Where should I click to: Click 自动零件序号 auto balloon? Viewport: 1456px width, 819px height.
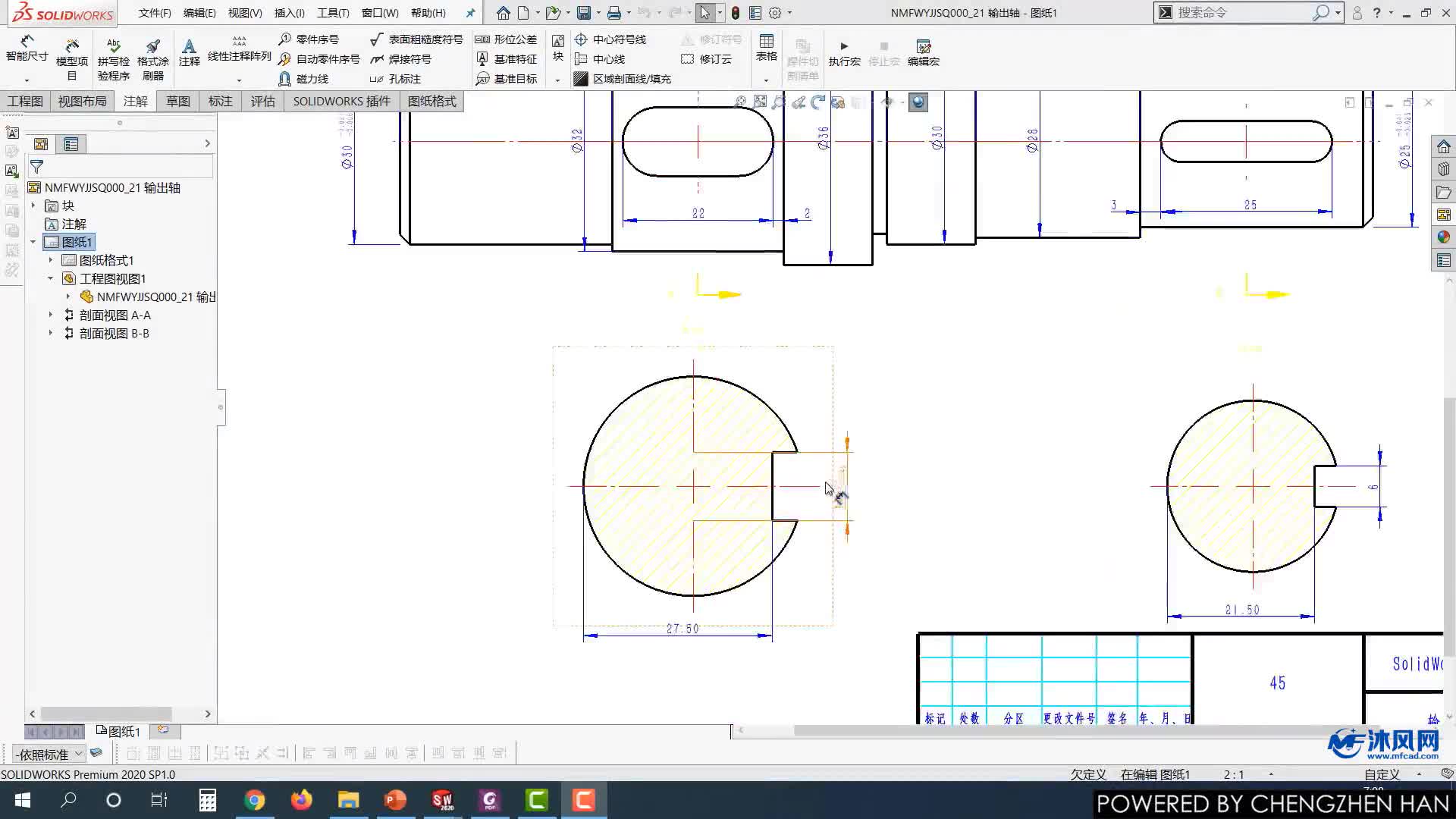(318, 59)
